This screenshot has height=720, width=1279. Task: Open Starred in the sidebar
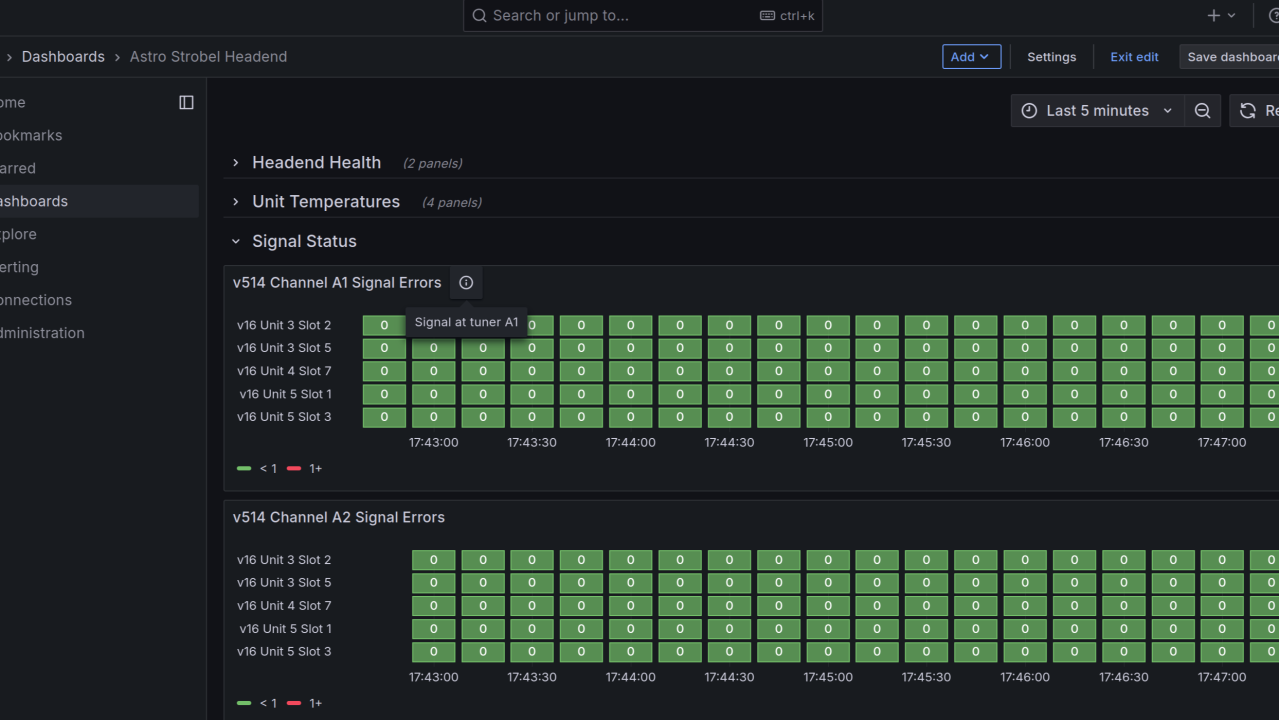pos(18,168)
